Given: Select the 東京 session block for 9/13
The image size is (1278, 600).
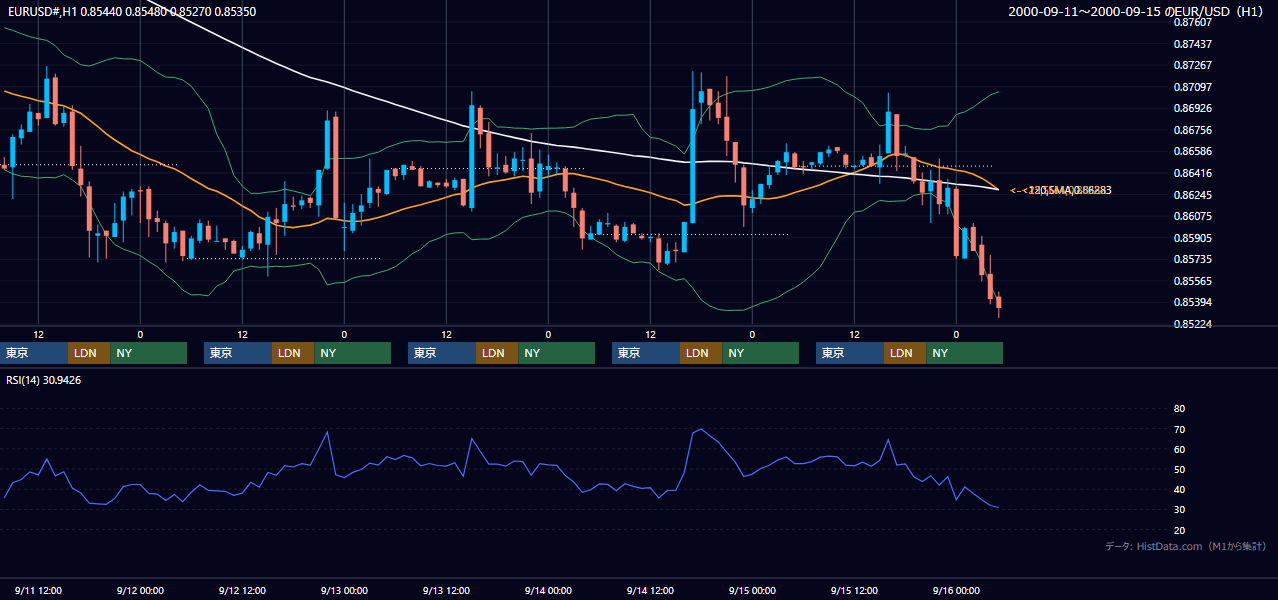Looking at the screenshot, I should pos(442,353).
